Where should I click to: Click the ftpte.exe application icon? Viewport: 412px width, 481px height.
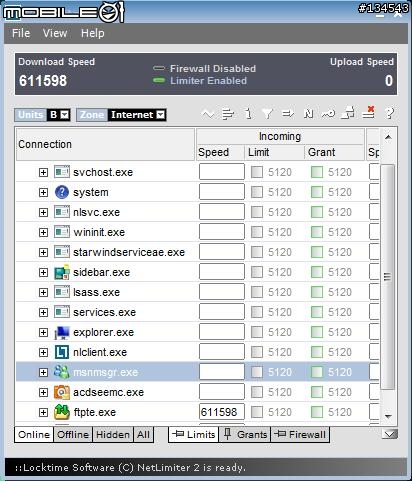click(62, 412)
